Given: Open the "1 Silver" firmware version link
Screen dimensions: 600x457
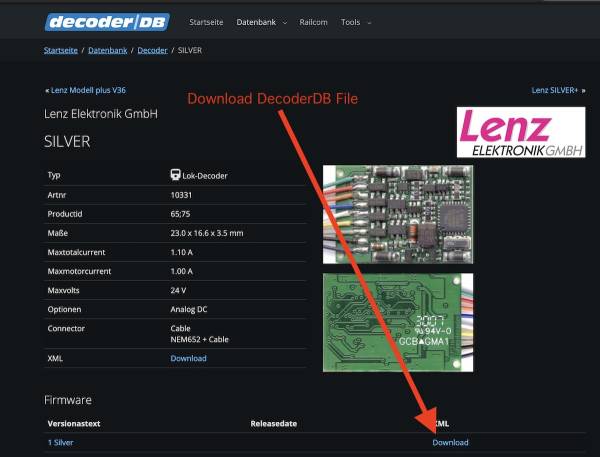Looking at the screenshot, I should (x=60, y=442).
